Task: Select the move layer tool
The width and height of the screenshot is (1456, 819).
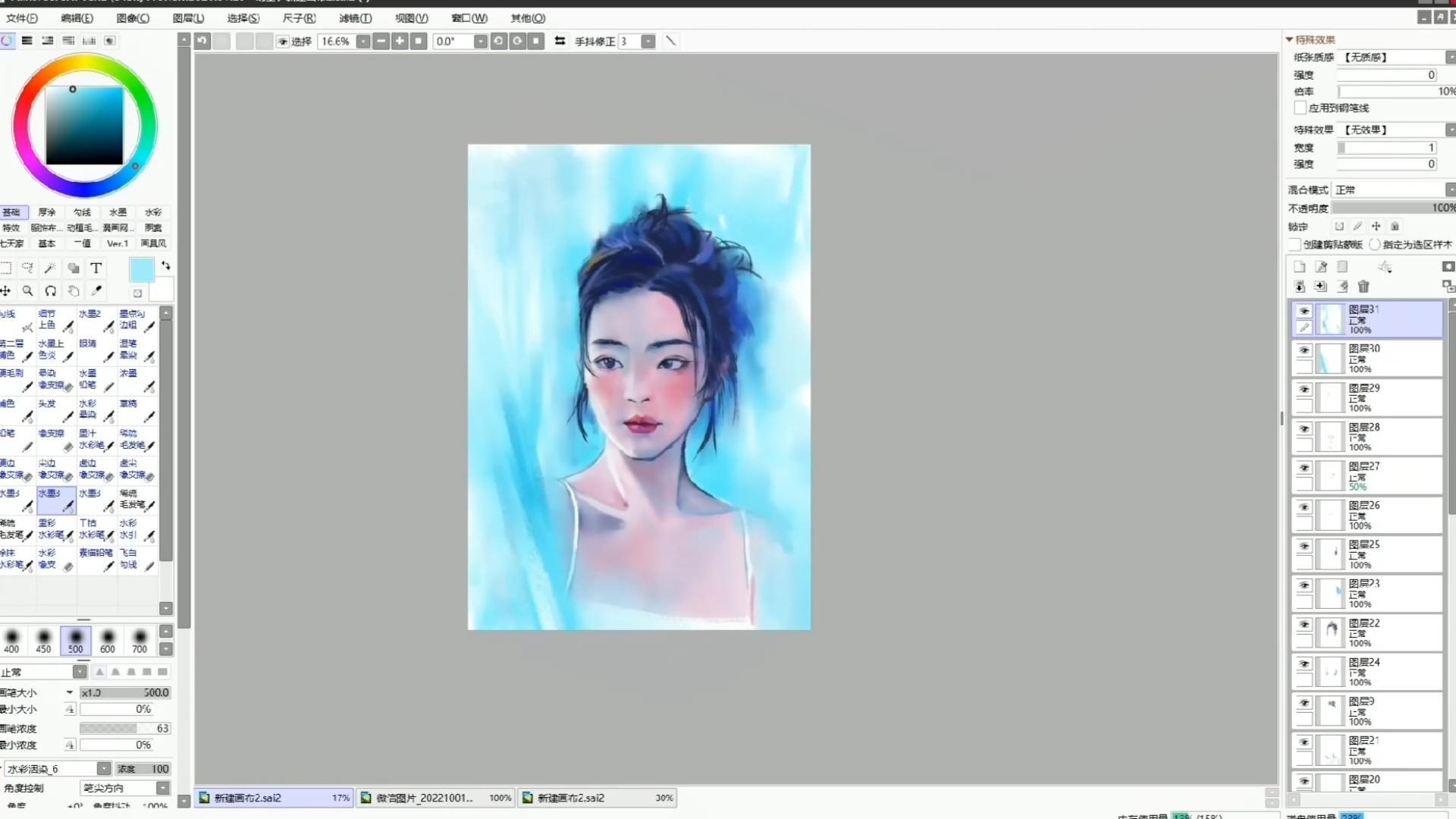Action: [6, 290]
